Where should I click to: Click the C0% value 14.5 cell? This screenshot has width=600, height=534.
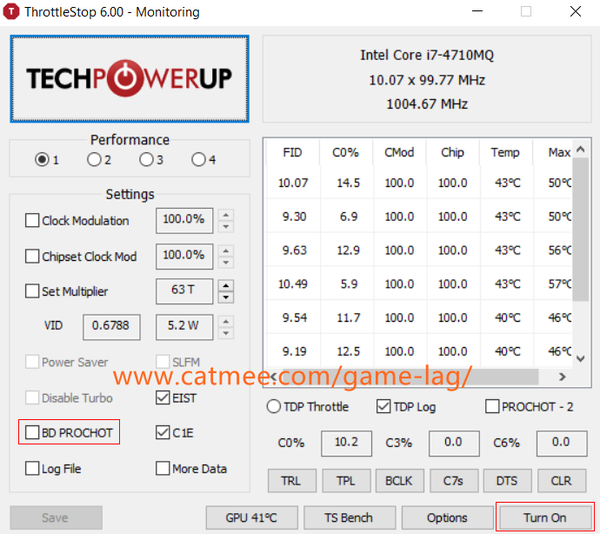(x=348, y=183)
